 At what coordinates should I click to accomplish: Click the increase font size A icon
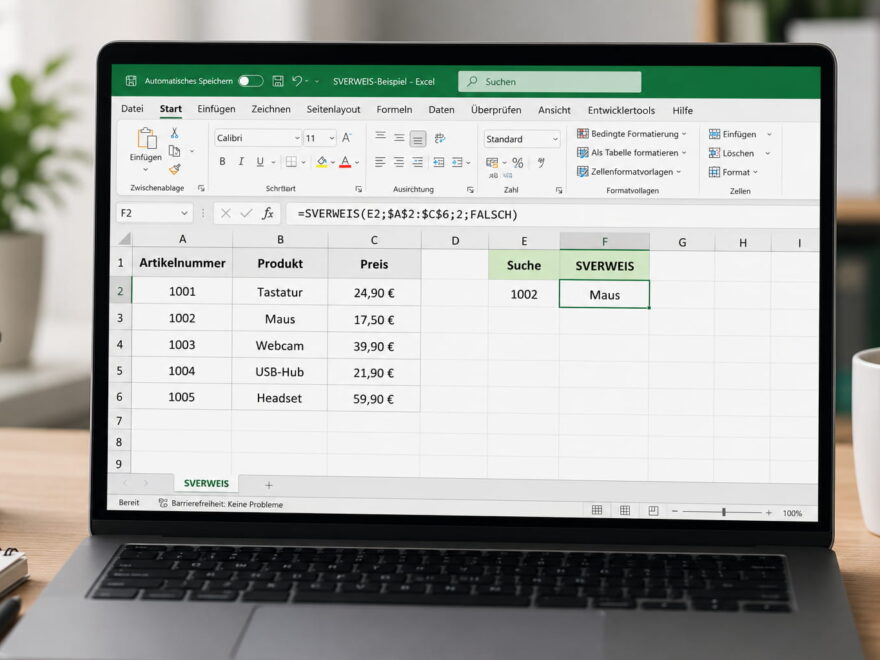(347, 138)
